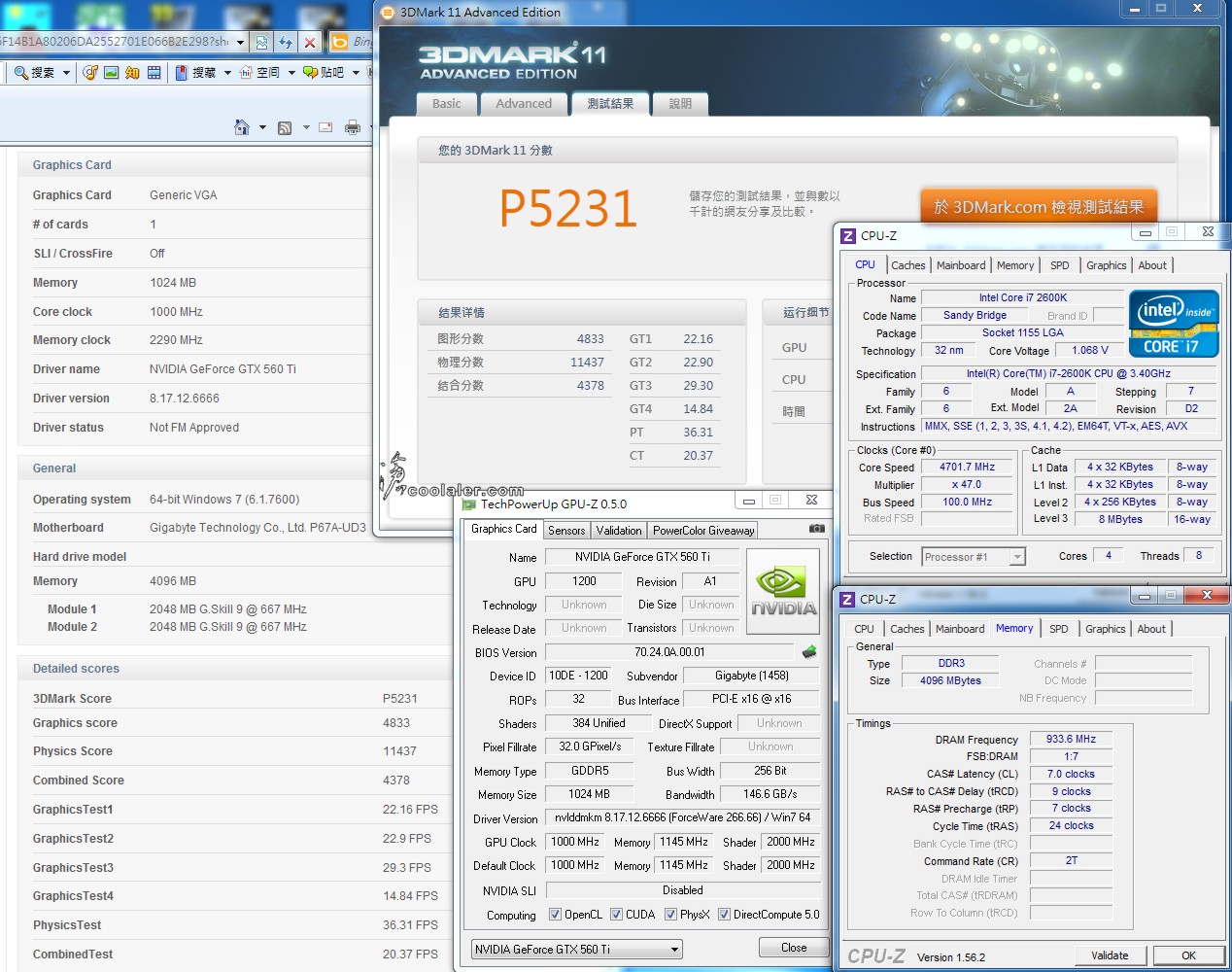Viewport: 1232px width, 972px height.
Task: Click the GPU-Z title bar icon
Action: tap(468, 503)
